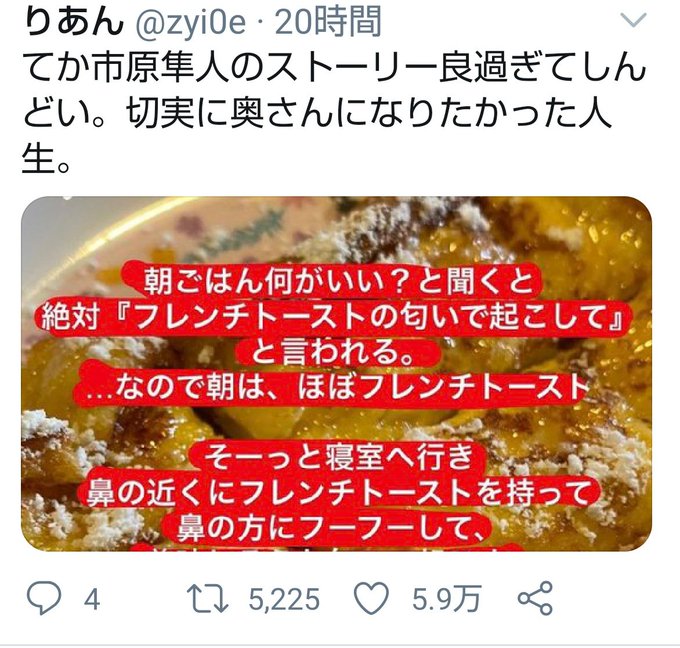Viewport: 680px width, 648px height.
Task: Retweet this post using the arrows icon
Action: [207, 599]
